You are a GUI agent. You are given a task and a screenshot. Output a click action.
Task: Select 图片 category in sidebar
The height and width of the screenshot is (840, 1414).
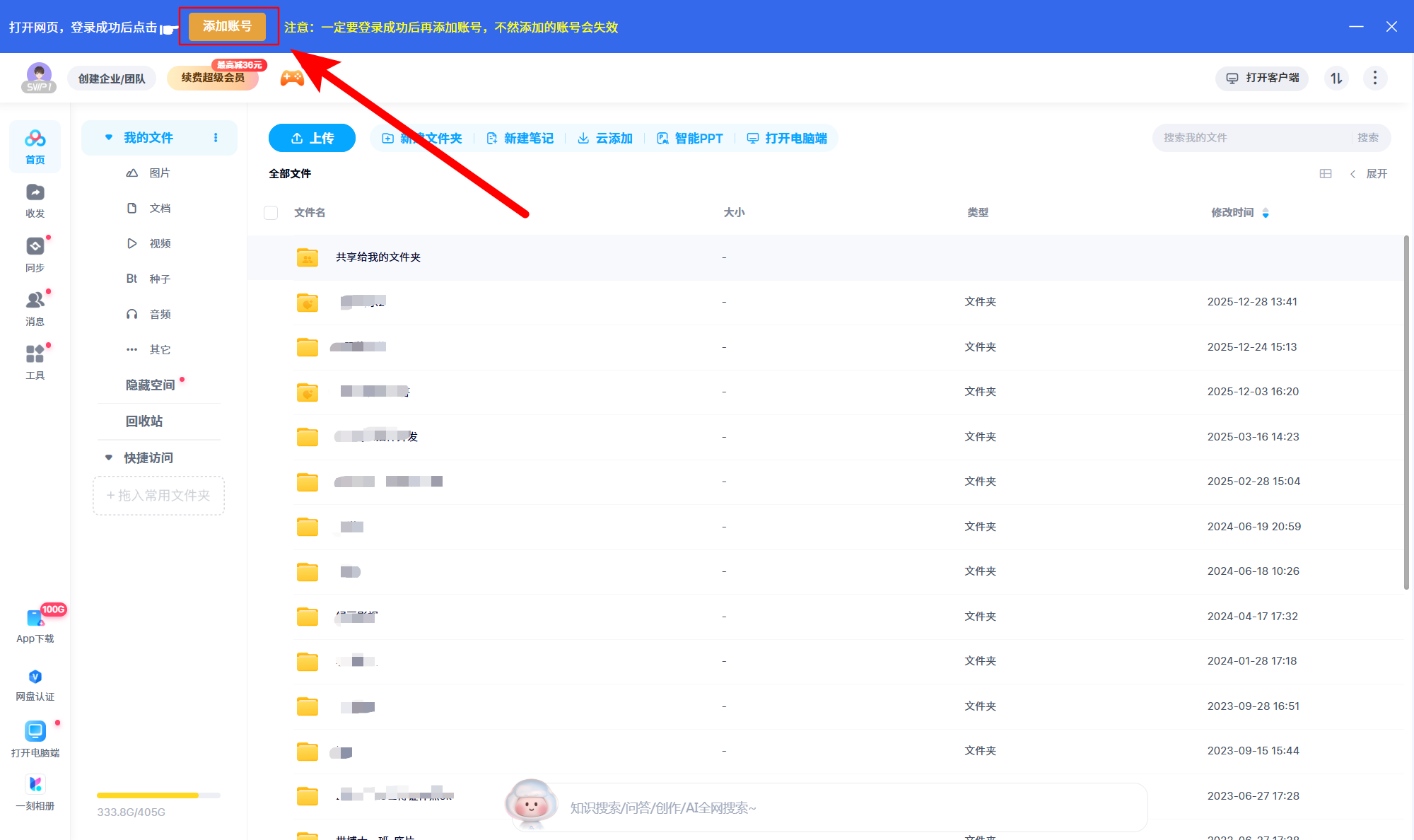160,173
